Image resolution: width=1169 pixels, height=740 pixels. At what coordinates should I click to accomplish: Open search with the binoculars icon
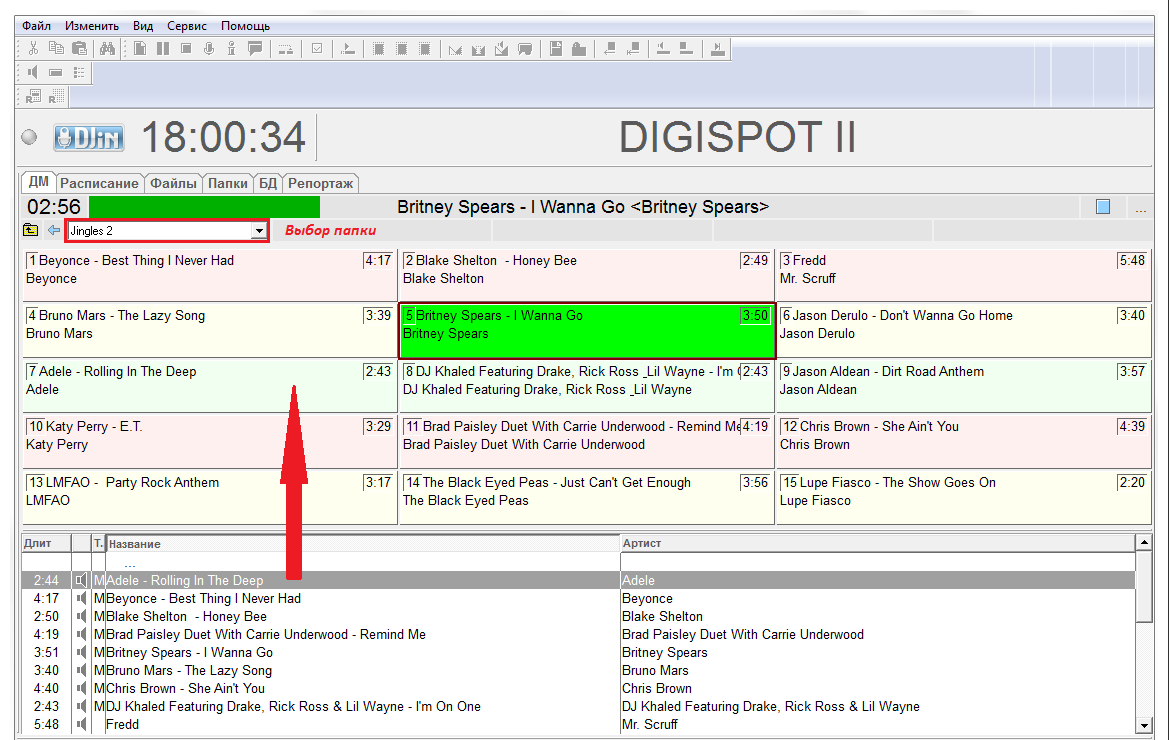(x=107, y=49)
